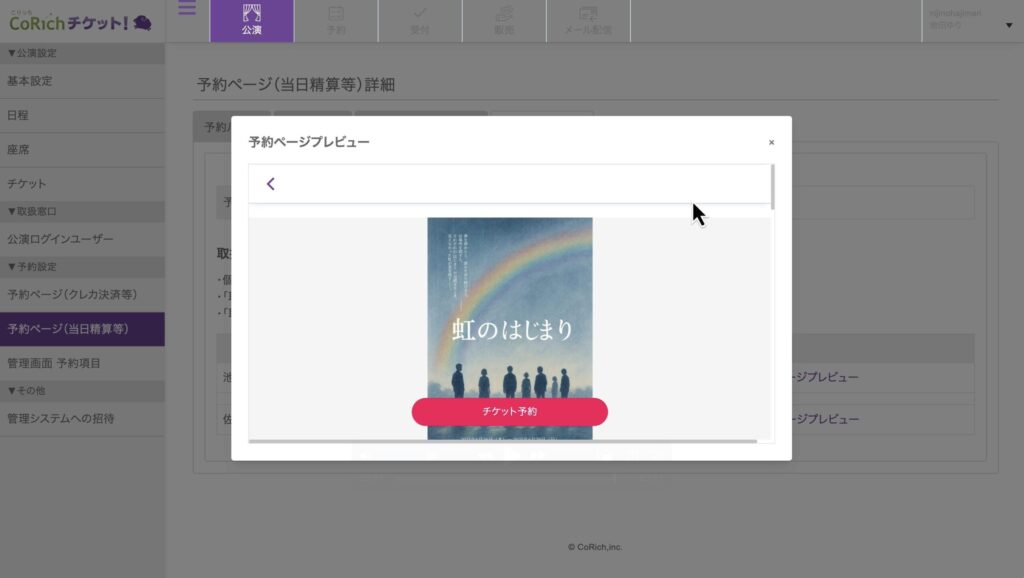Image resolution: width=1024 pixels, height=578 pixels.
Task: Go to 管理システムへの招待 in sidebar
Action: point(60,418)
